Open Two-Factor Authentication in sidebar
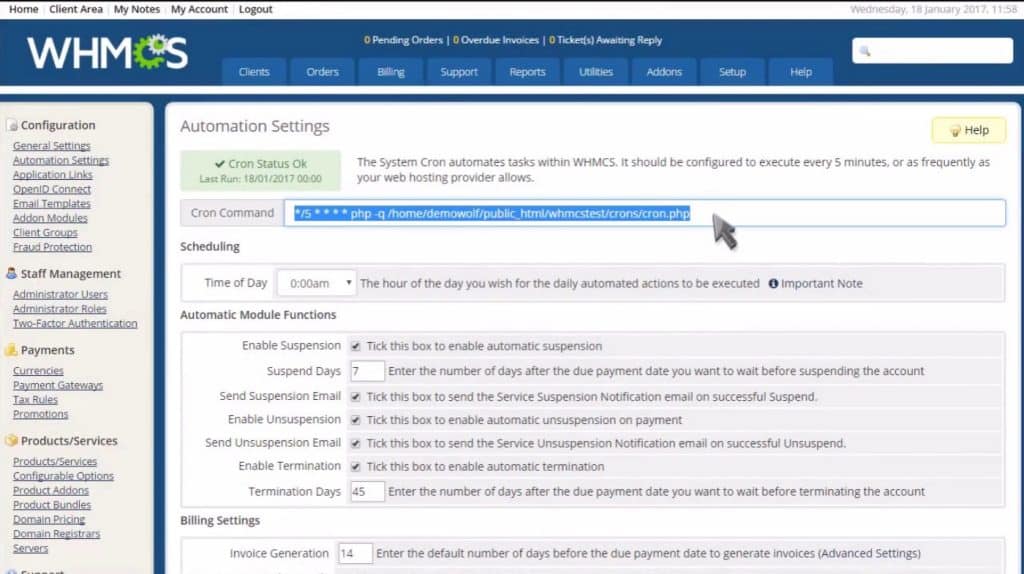The image size is (1024, 574). 75,323
